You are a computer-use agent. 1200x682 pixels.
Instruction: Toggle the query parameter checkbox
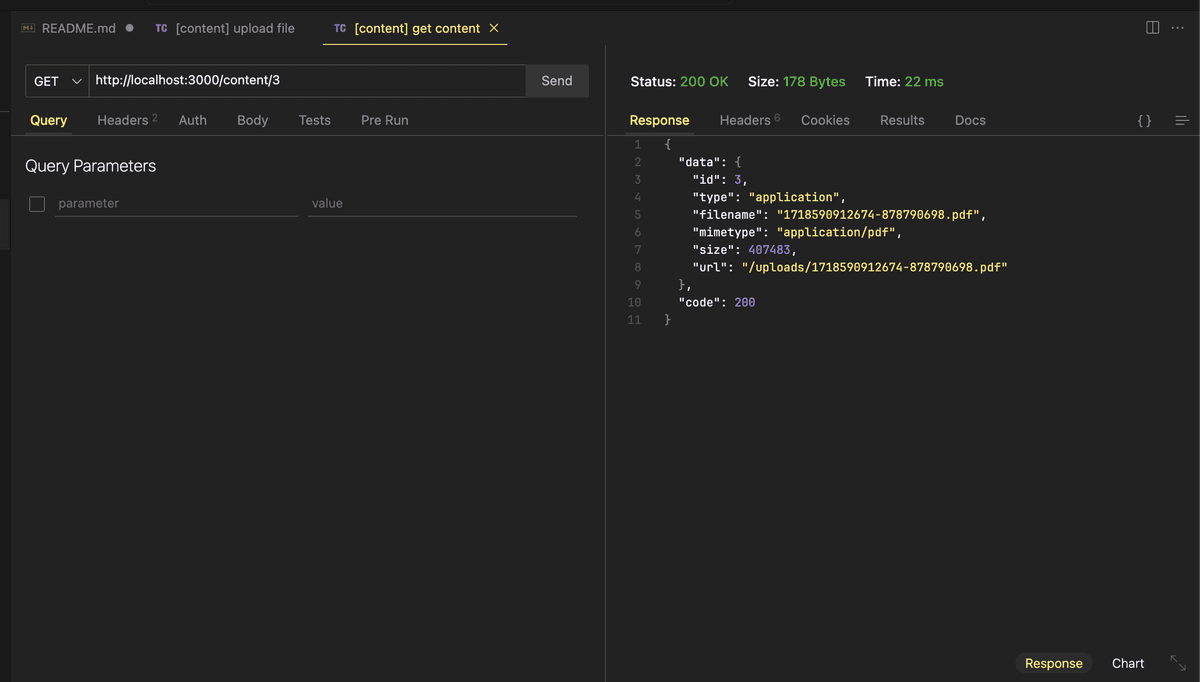coord(37,203)
